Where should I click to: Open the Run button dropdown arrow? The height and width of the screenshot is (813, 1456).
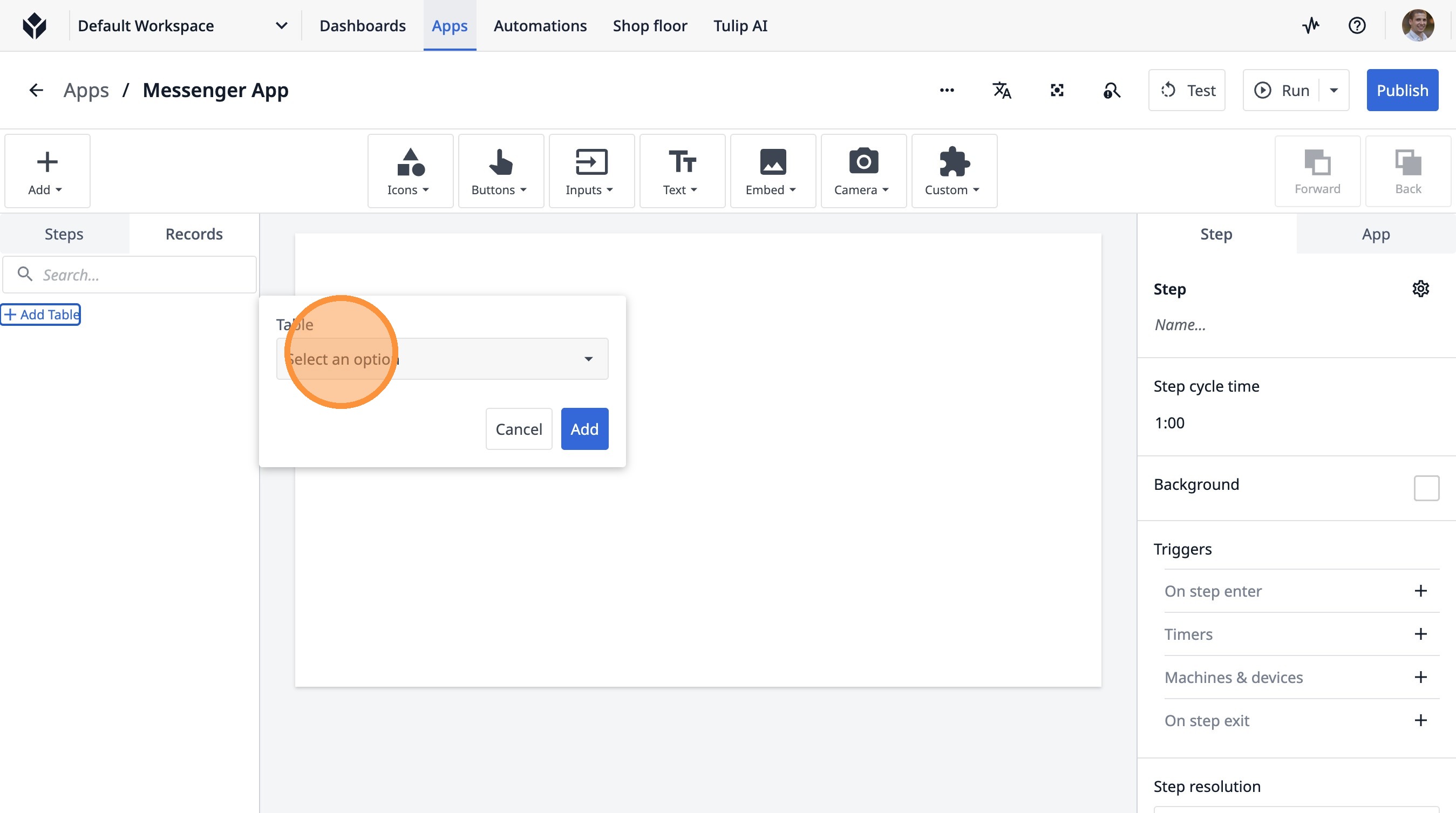point(1334,91)
